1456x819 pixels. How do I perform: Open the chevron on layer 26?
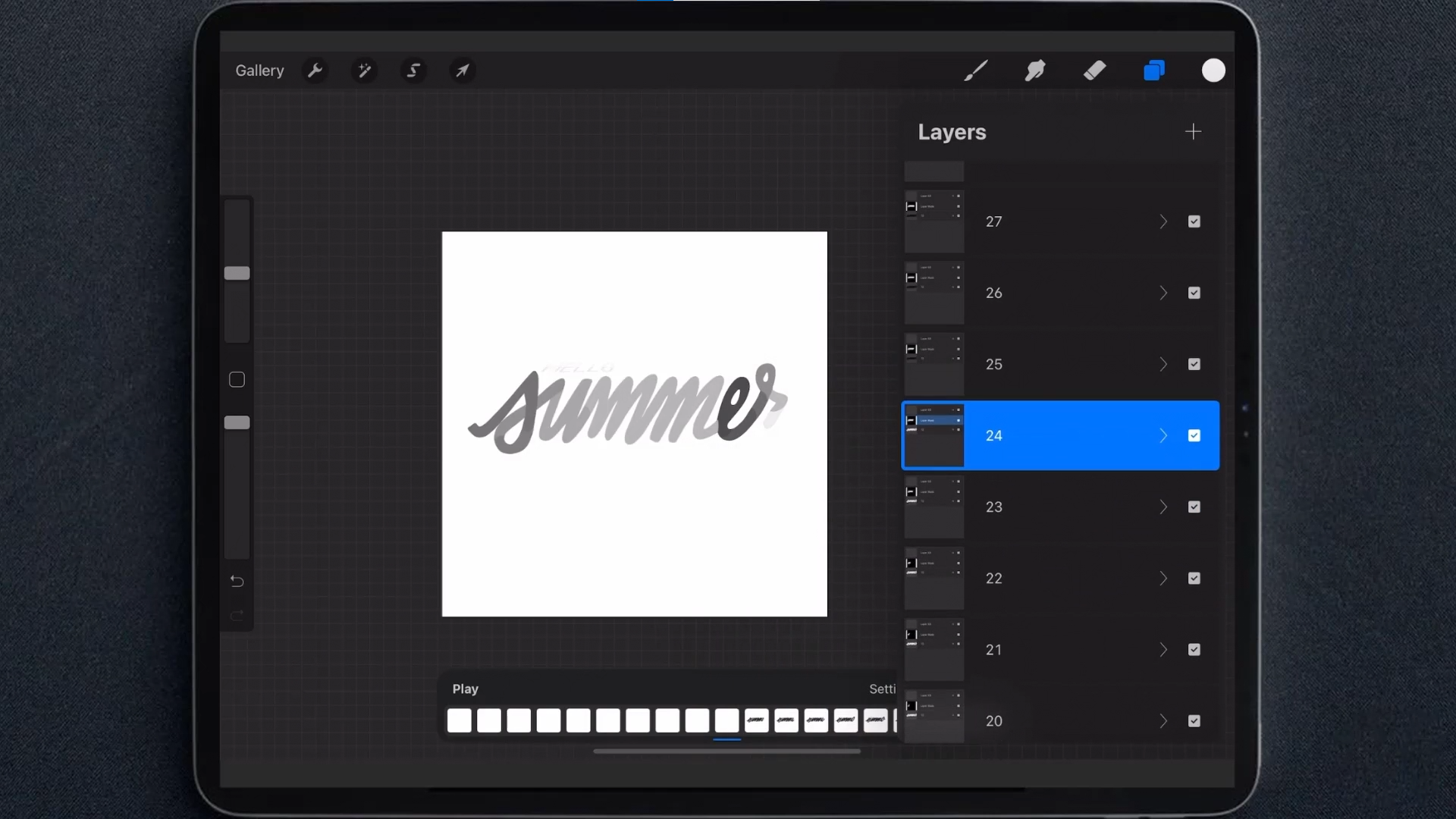click(x=1164, y=293)
